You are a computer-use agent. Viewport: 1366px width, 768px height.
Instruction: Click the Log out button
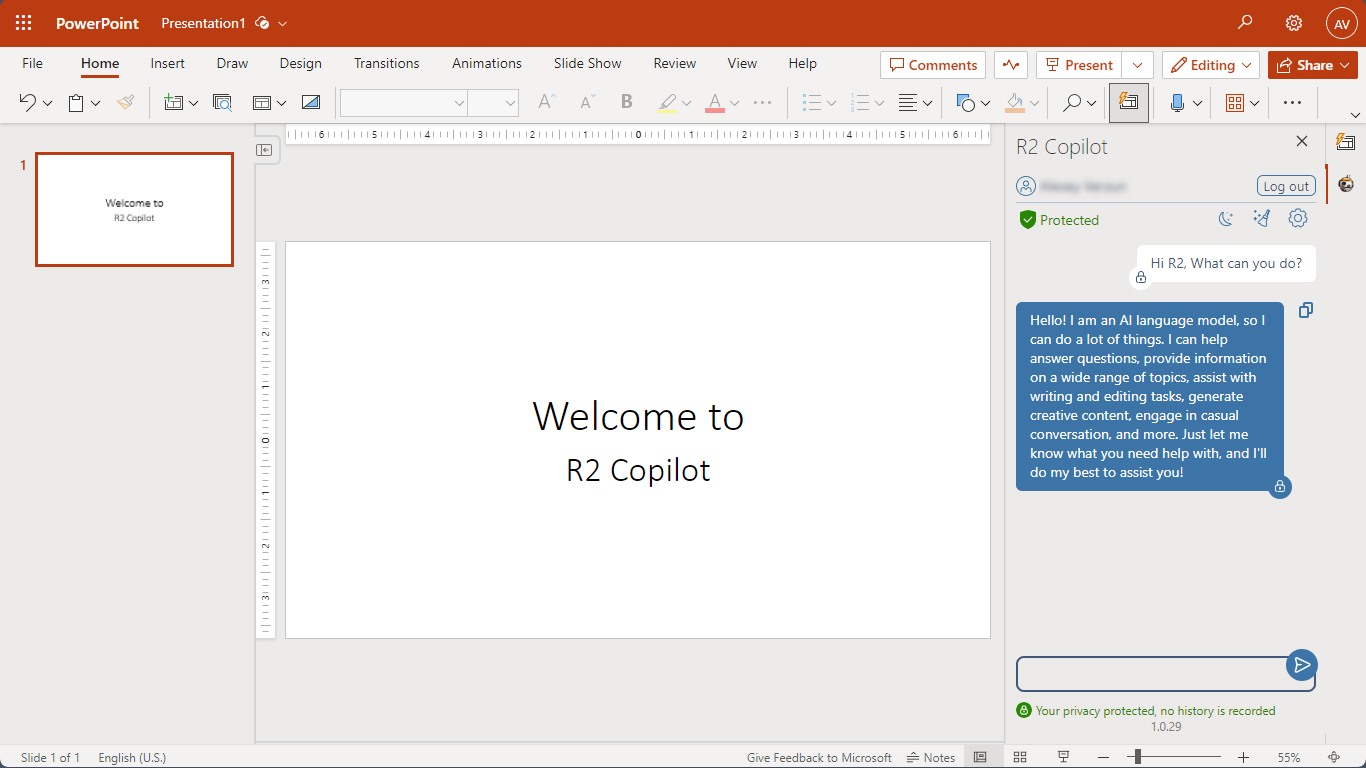1285,186
